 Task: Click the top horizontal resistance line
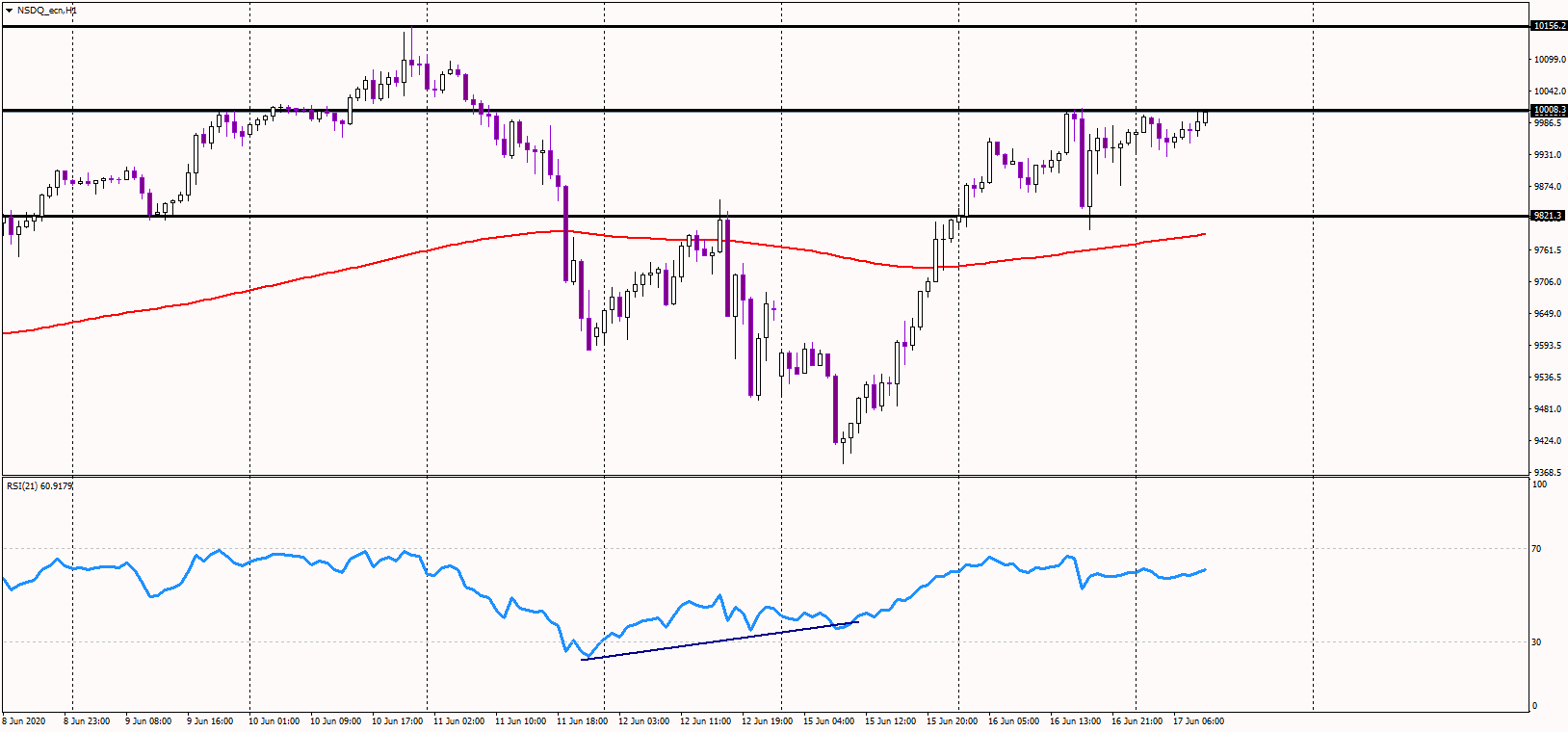tap(771, 26)
